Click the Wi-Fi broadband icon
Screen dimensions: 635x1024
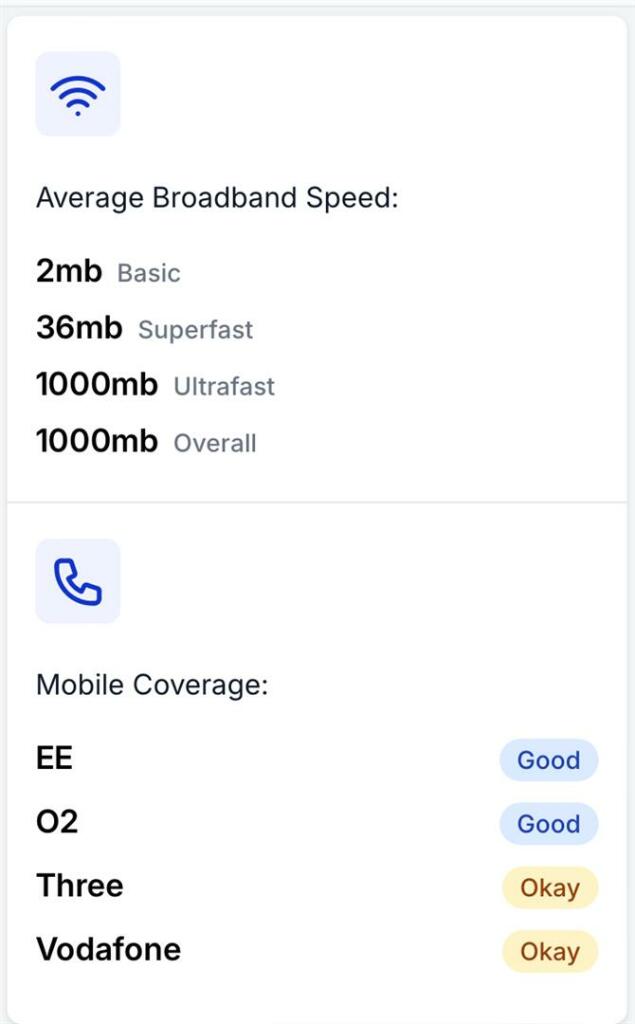tap(78, 94)
